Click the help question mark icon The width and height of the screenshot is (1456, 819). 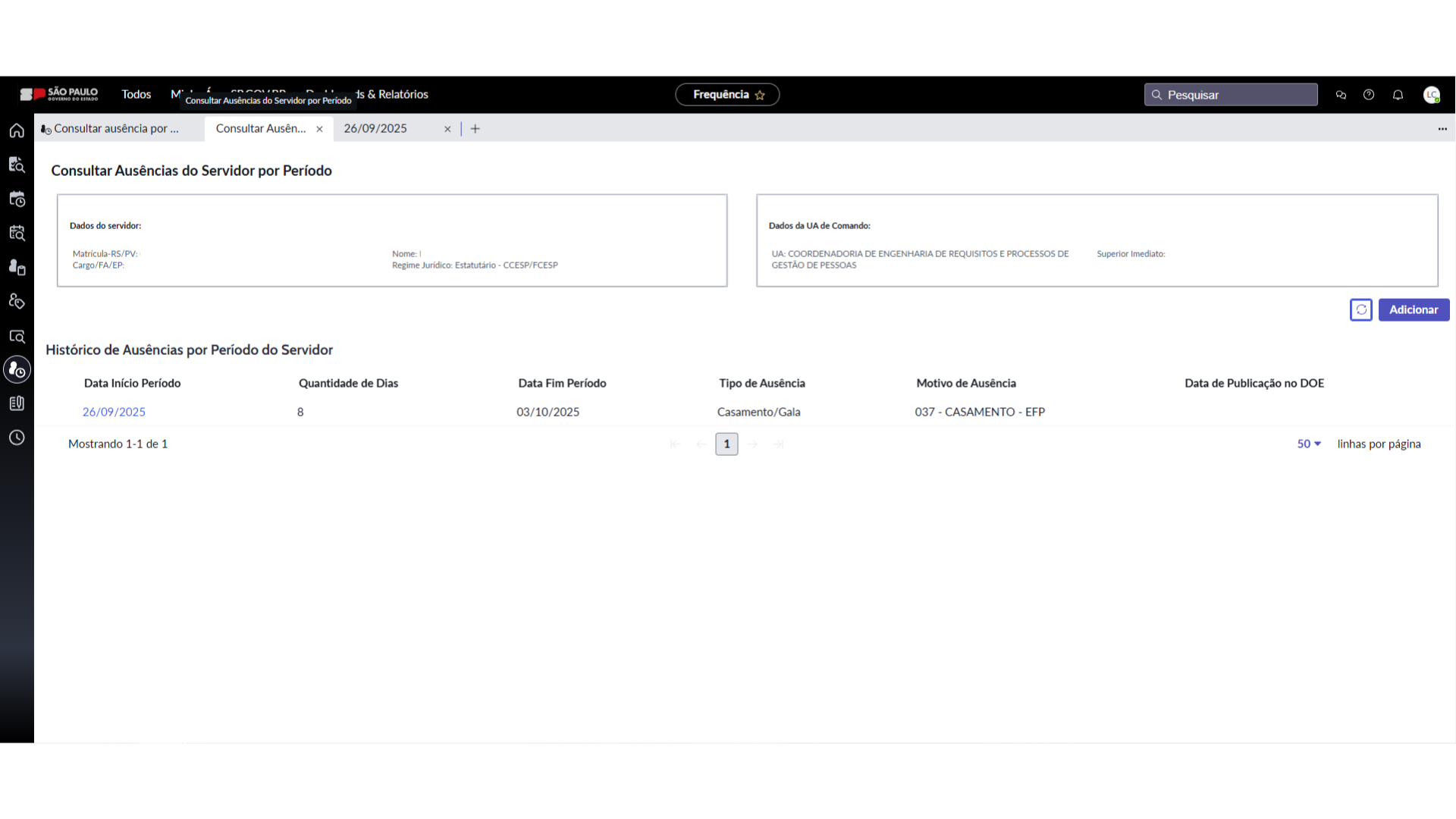tap(1369, 95)
